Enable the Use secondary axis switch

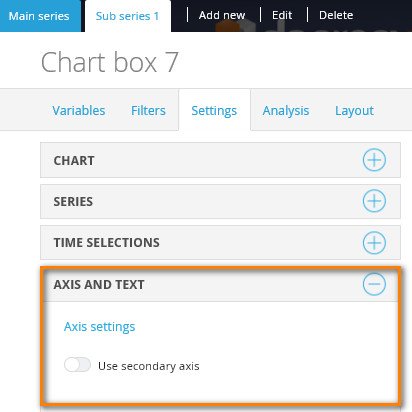pyautogui.click(x=77, y=365)
